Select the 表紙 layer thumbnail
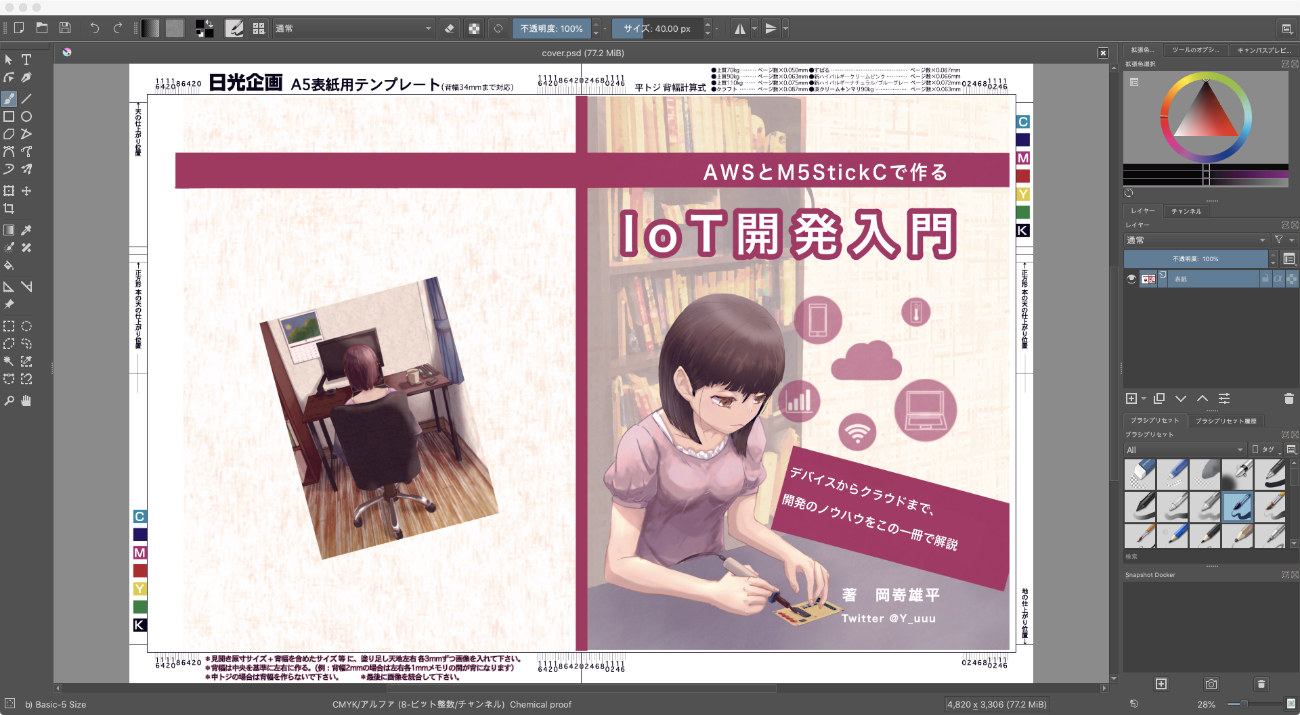The image size is (1300, 715). (1149, 279)
